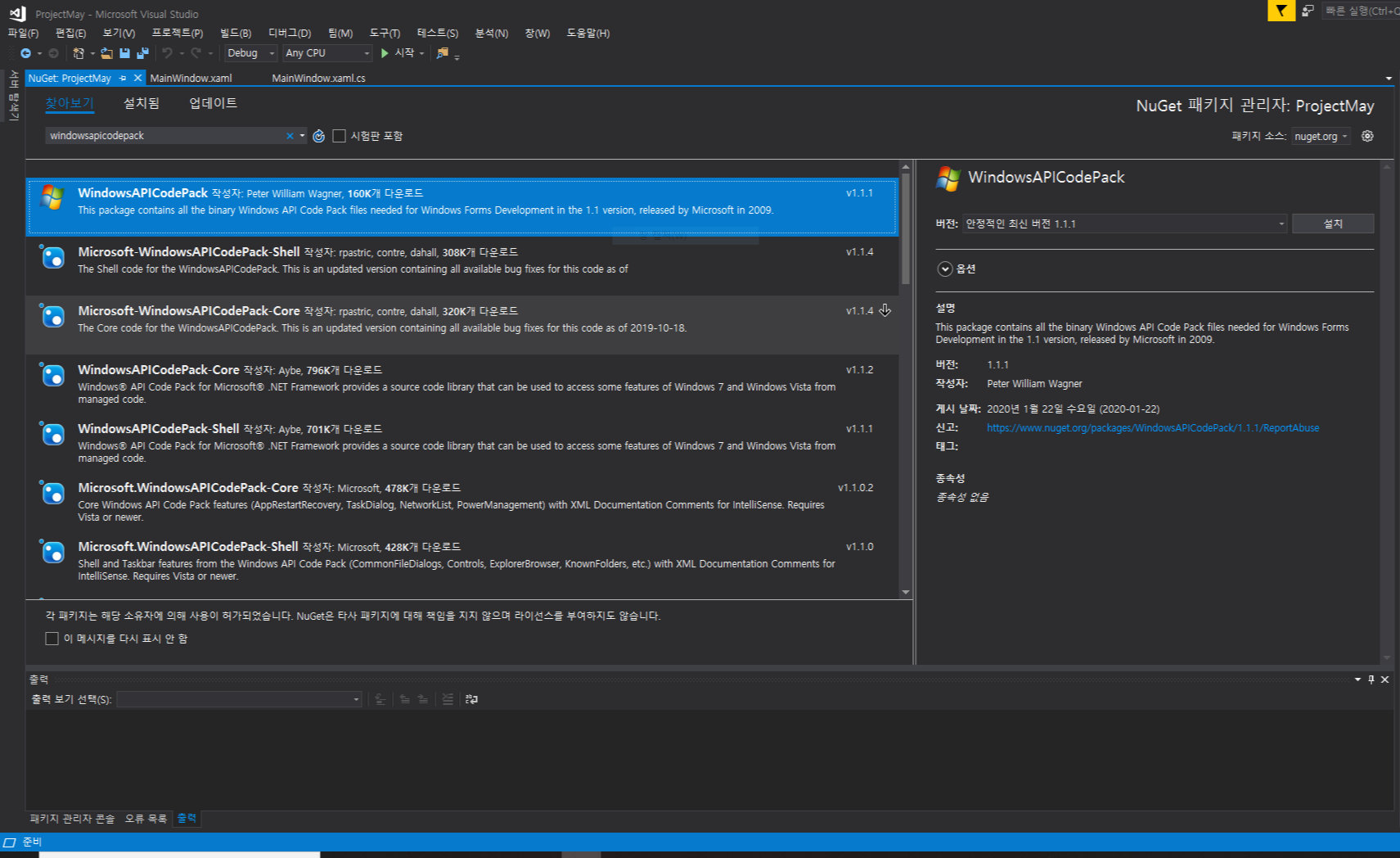
Task: Click the 서버 탐색기 side panel tab
Action: [x=13, y=96]
